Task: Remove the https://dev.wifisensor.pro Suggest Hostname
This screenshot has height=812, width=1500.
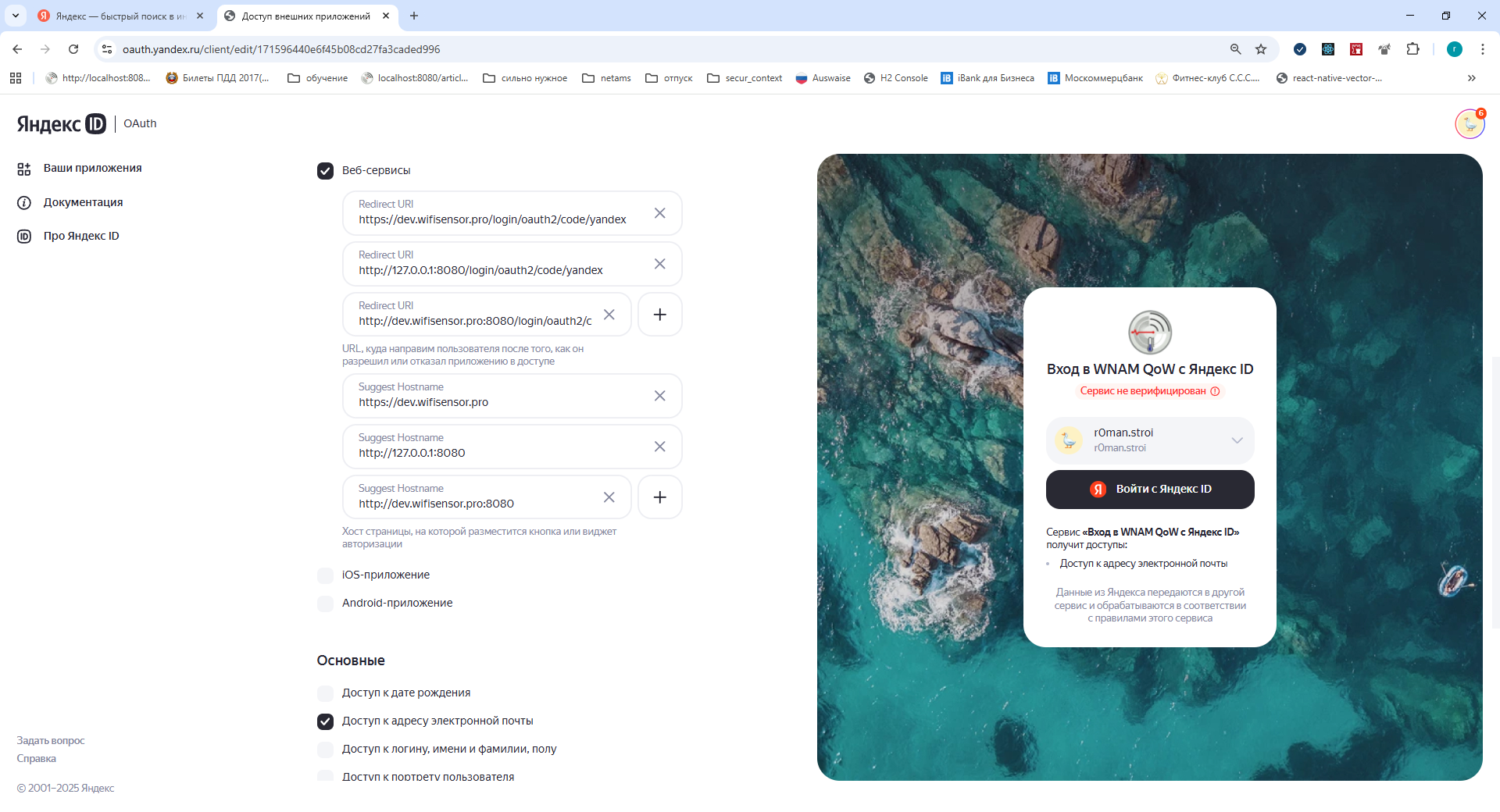Action: point(659,396)
